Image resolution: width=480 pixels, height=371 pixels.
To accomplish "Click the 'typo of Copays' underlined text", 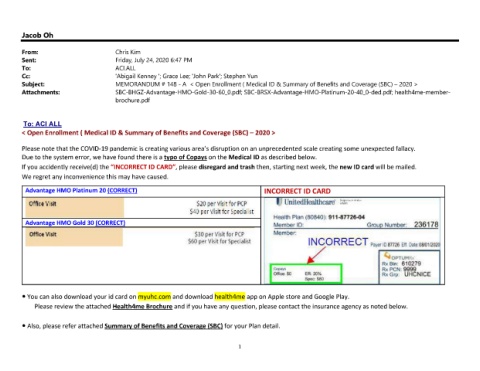I will pos(185,157).
